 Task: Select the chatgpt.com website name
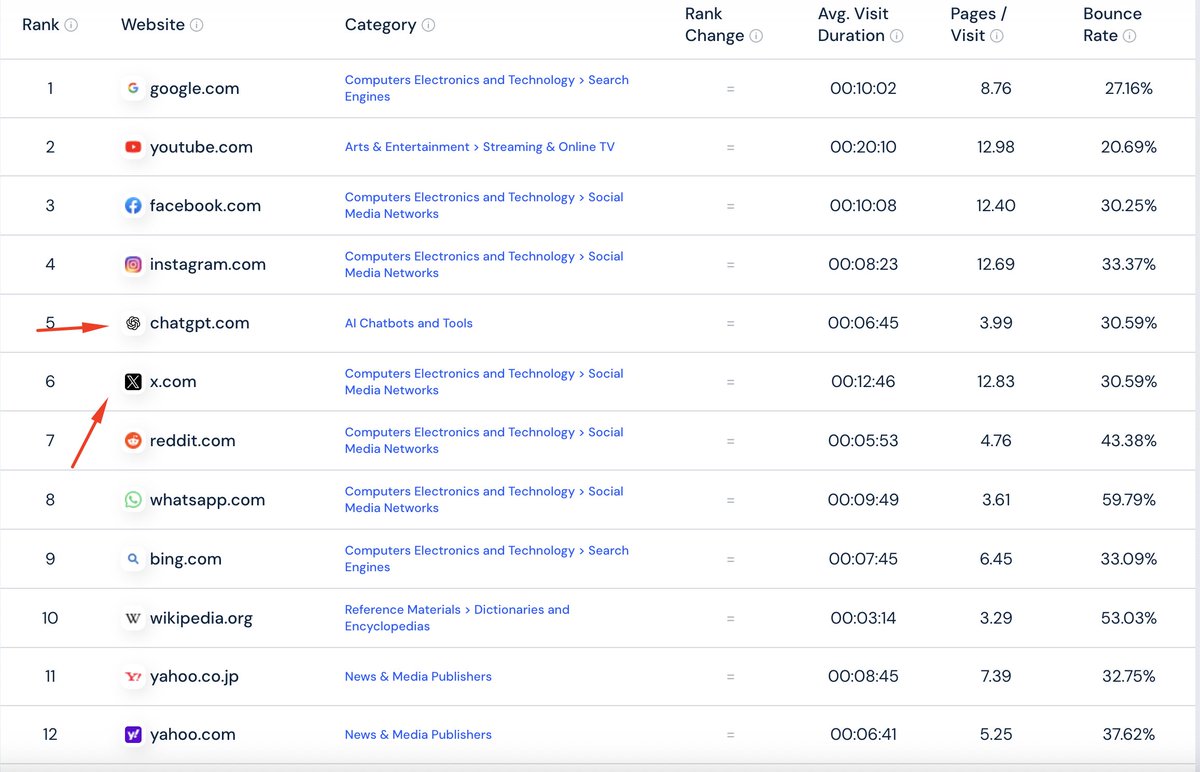pos(198,323)
